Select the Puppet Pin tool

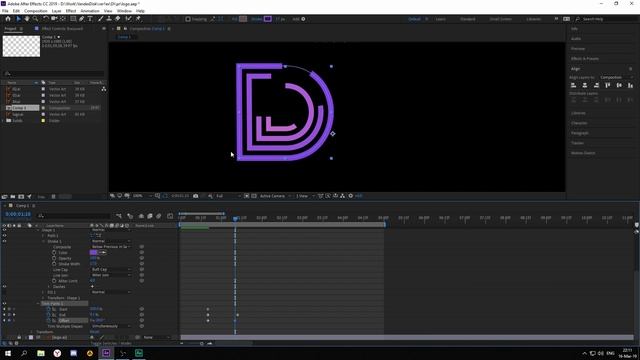(x=138, y=19)
